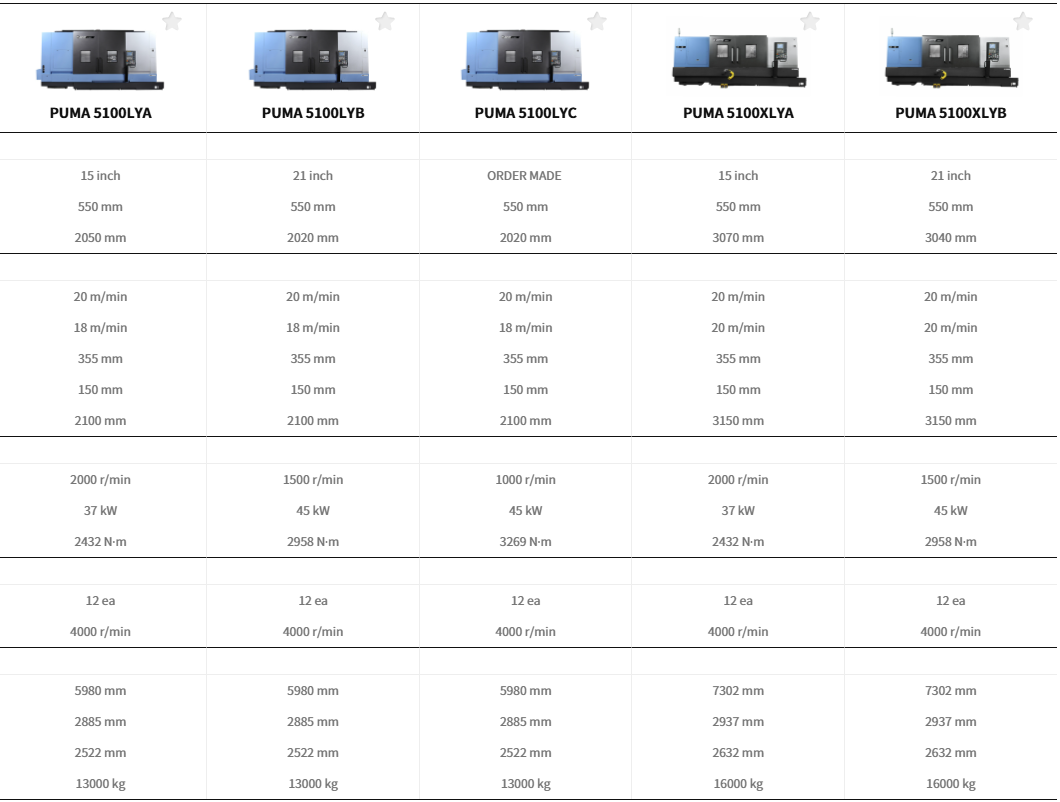This screenshot has width=1060, height=802.
Task: Click the PUMA 5100LYB machine photo
Action: click(x=313, y=60)
